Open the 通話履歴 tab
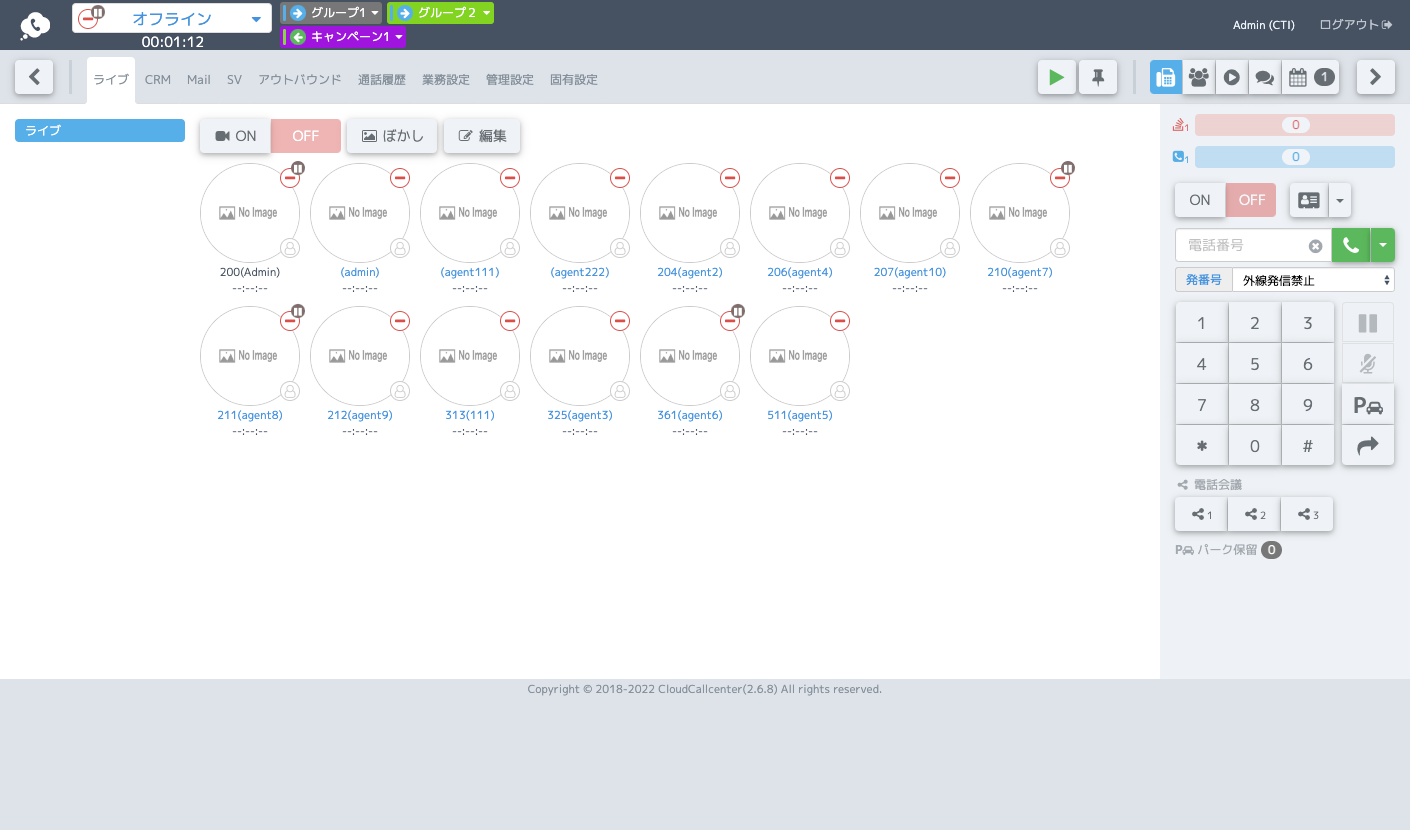Screen dimensions: 1410x830 click(x=382, y=80)
